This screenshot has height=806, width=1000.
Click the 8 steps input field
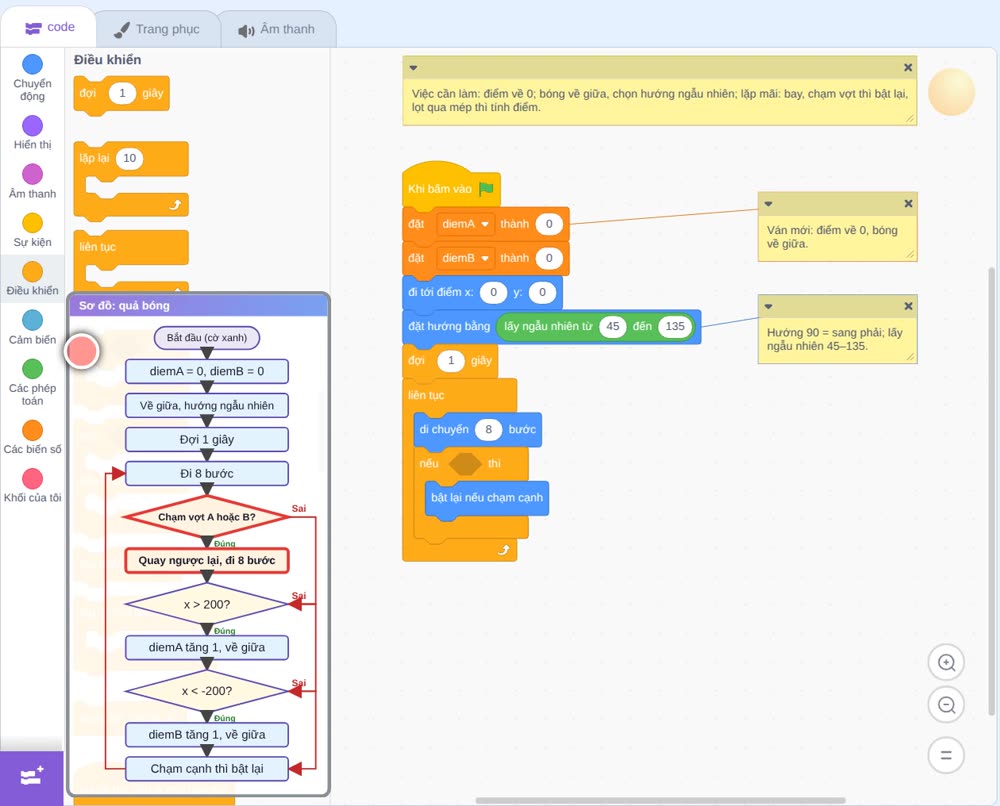click(489, 430)
